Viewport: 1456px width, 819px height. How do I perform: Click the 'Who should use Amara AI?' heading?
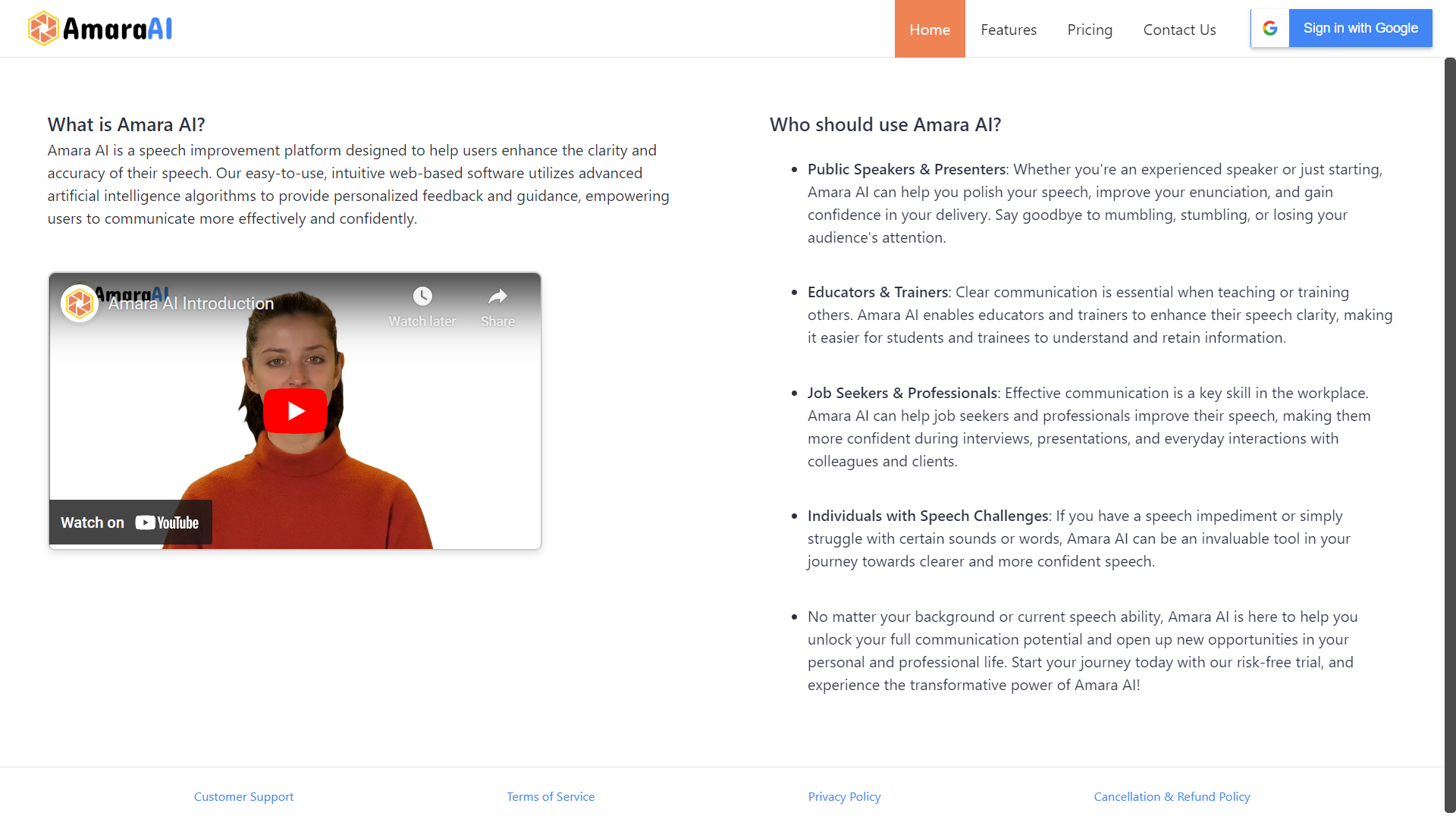pyautogui.click(x=885, y=124)
